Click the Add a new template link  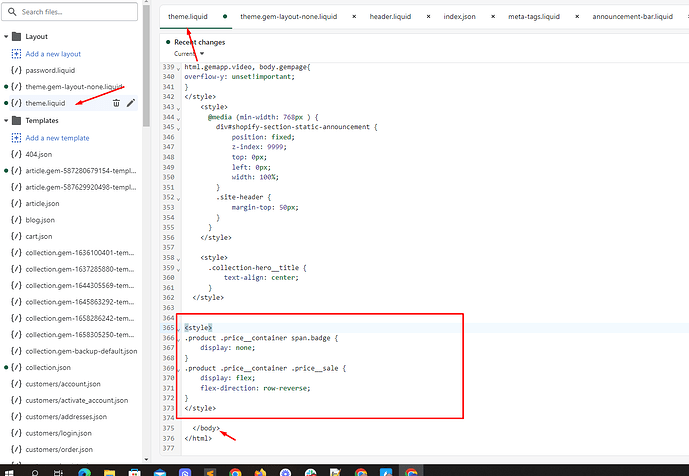coord(65,137)
